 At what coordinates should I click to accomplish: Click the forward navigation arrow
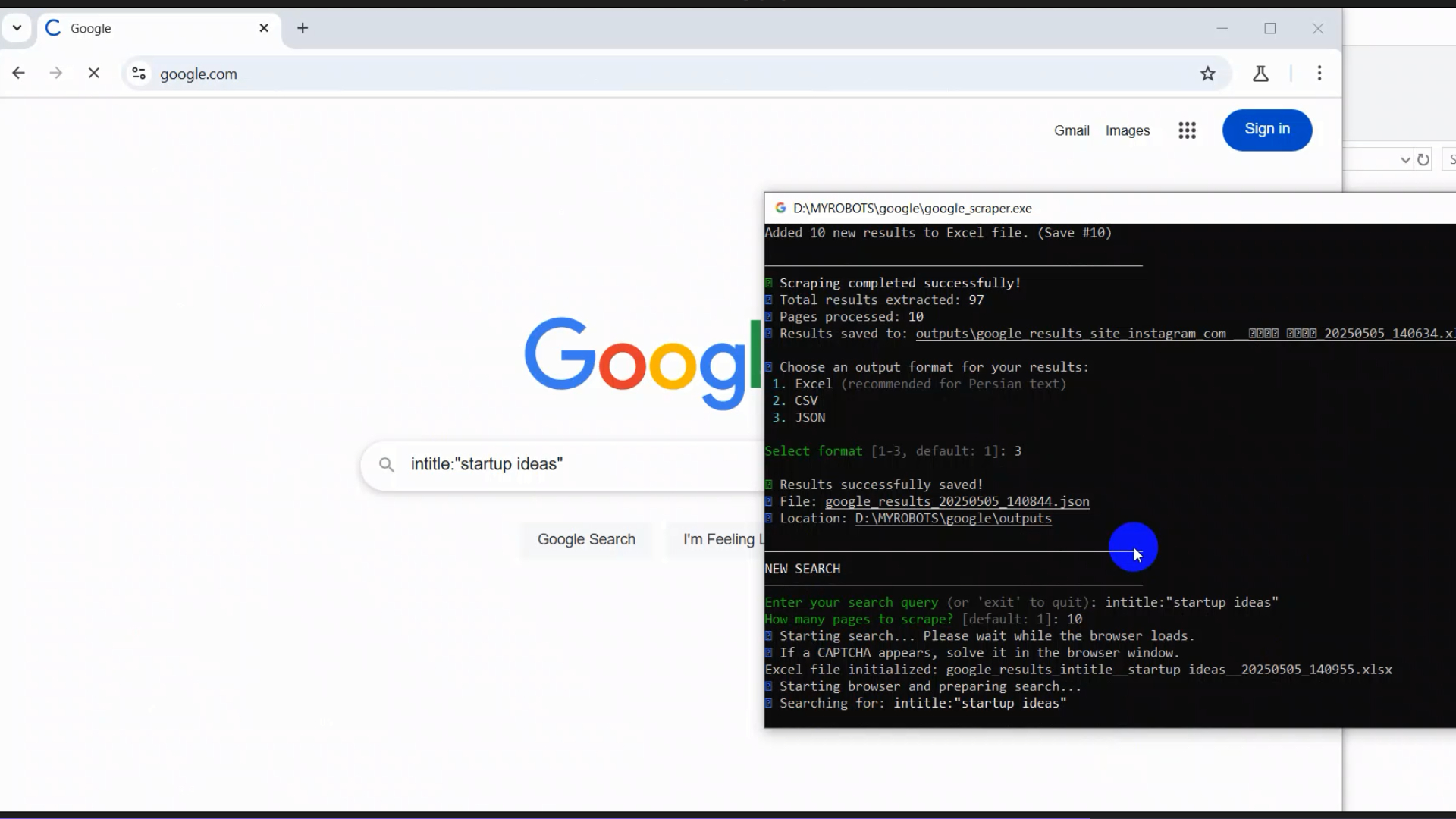[x=55, y=74]
